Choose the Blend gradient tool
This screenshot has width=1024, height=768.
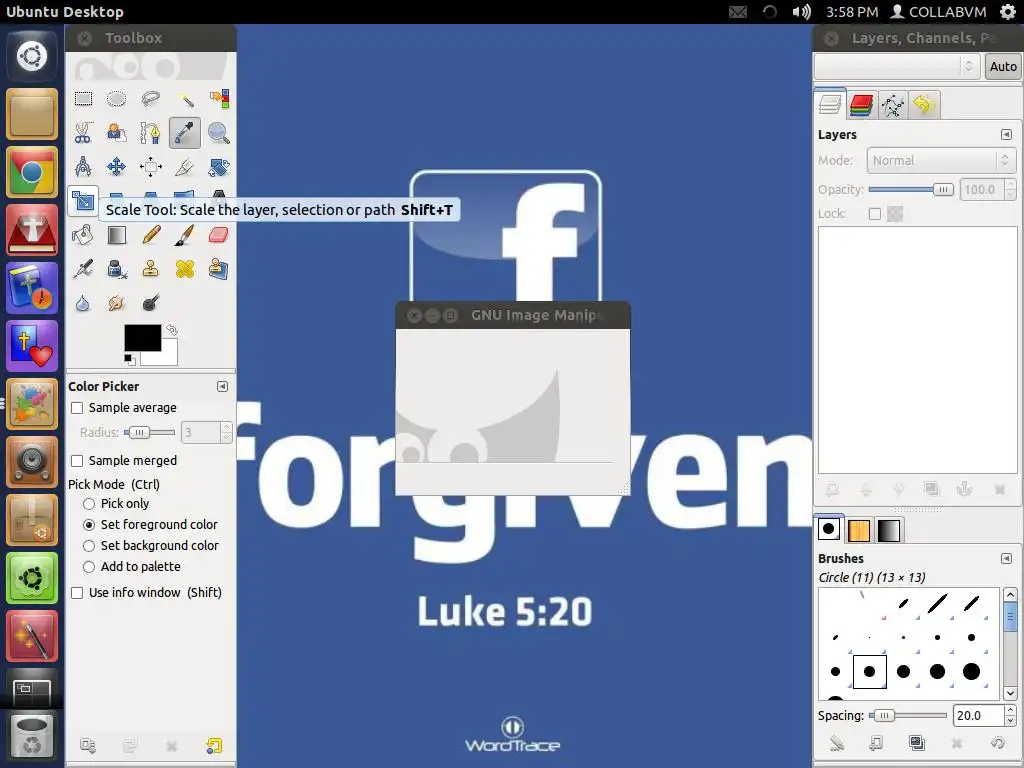click(x=117, y=234)
